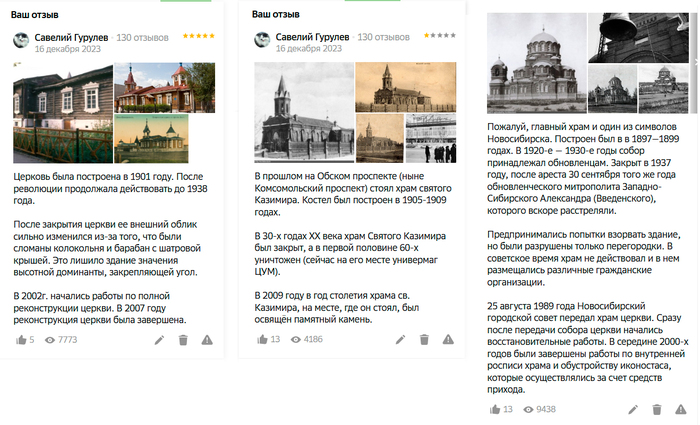The height and width of the screenshot is (425, 700).
Task: Like the 1901 church review with 5 likes
Action: [21, 340]
